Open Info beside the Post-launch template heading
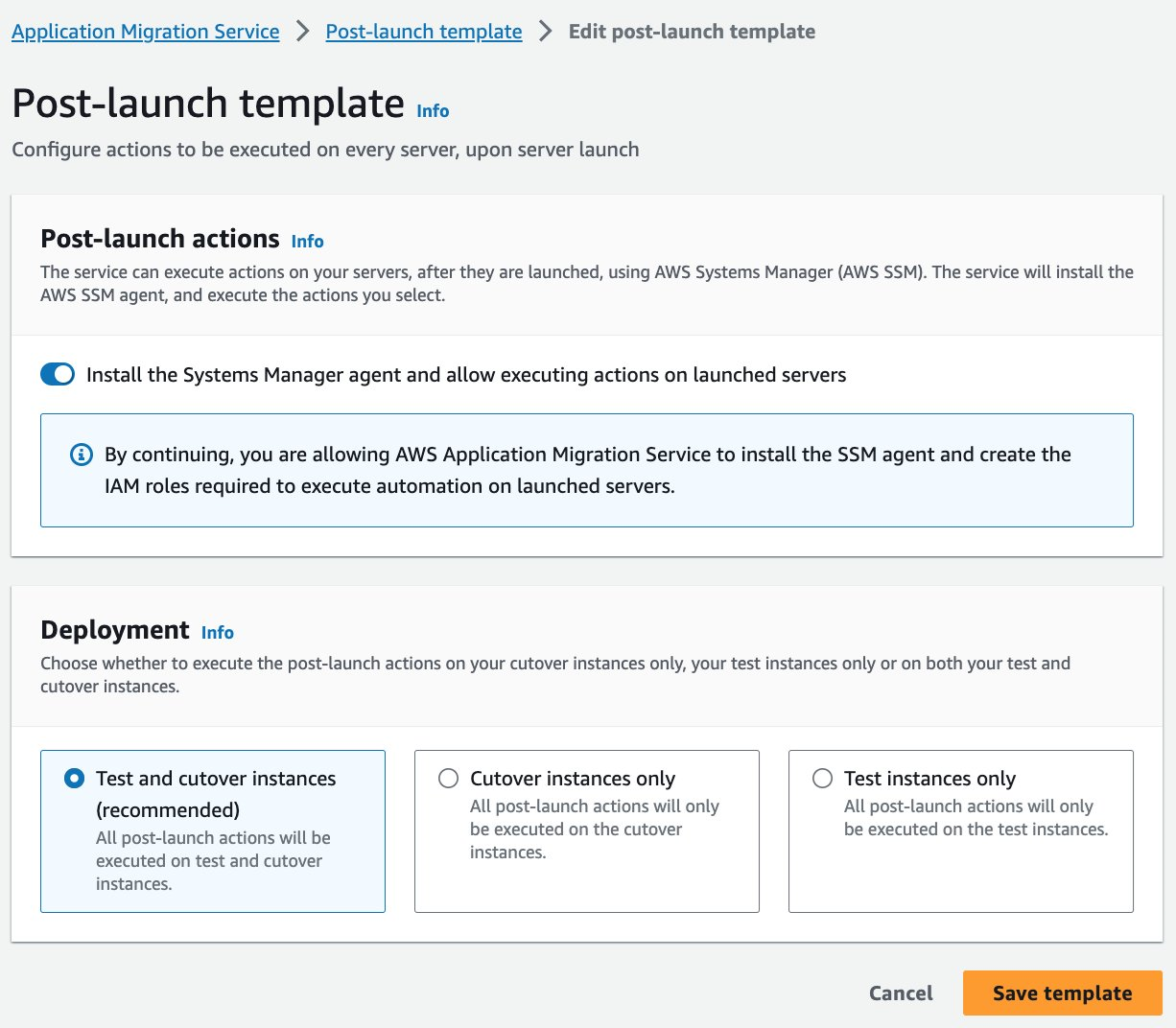1176x1028 pixels. tap(432, 110)
